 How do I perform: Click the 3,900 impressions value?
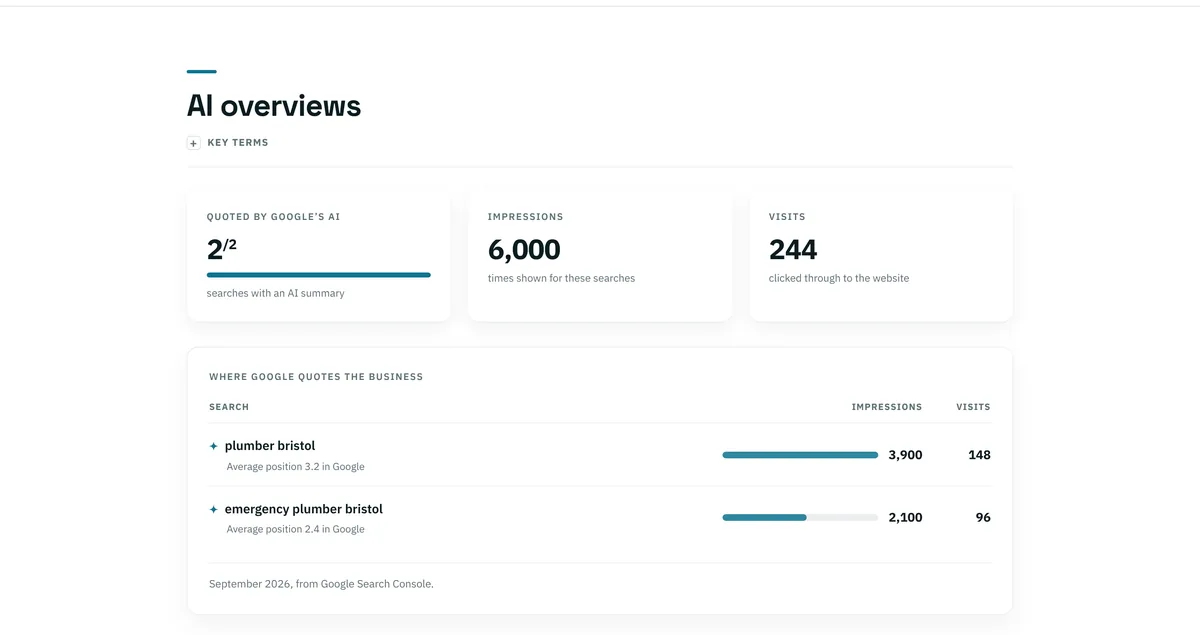(905, 455)
